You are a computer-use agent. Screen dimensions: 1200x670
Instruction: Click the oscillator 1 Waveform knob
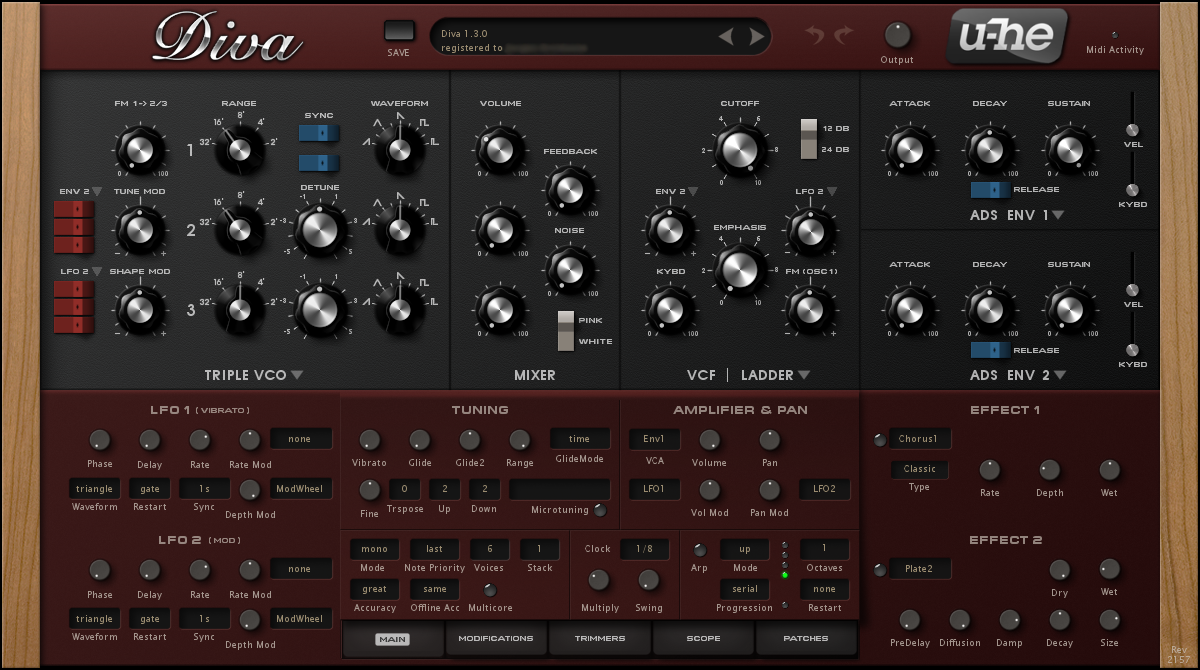tap(399, 150)
